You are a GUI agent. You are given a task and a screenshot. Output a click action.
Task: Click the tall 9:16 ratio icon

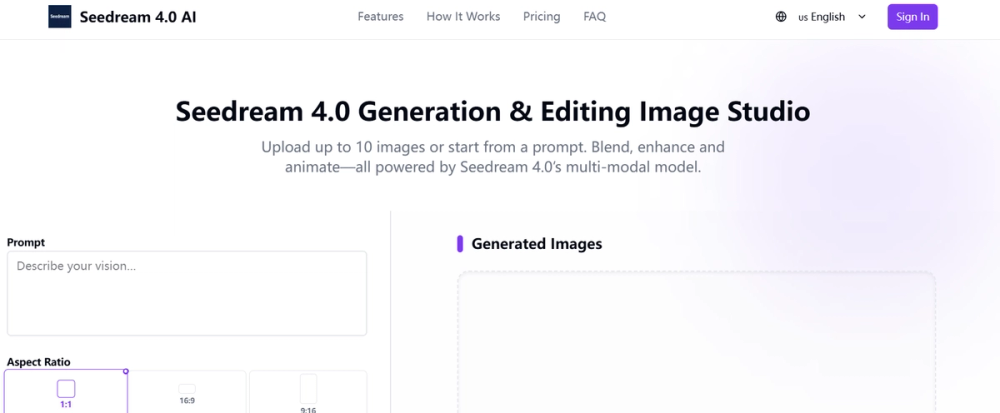click(308, 389)
